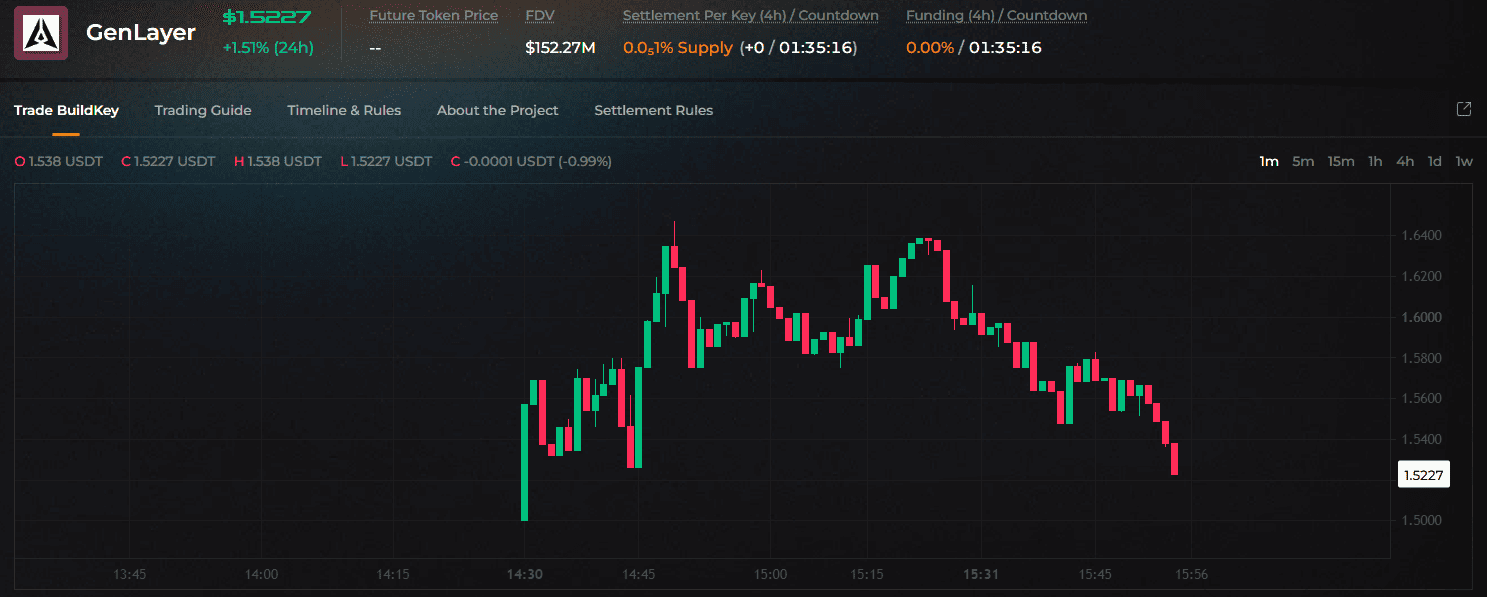
Task: Click the FDV label
Action: 540,16
